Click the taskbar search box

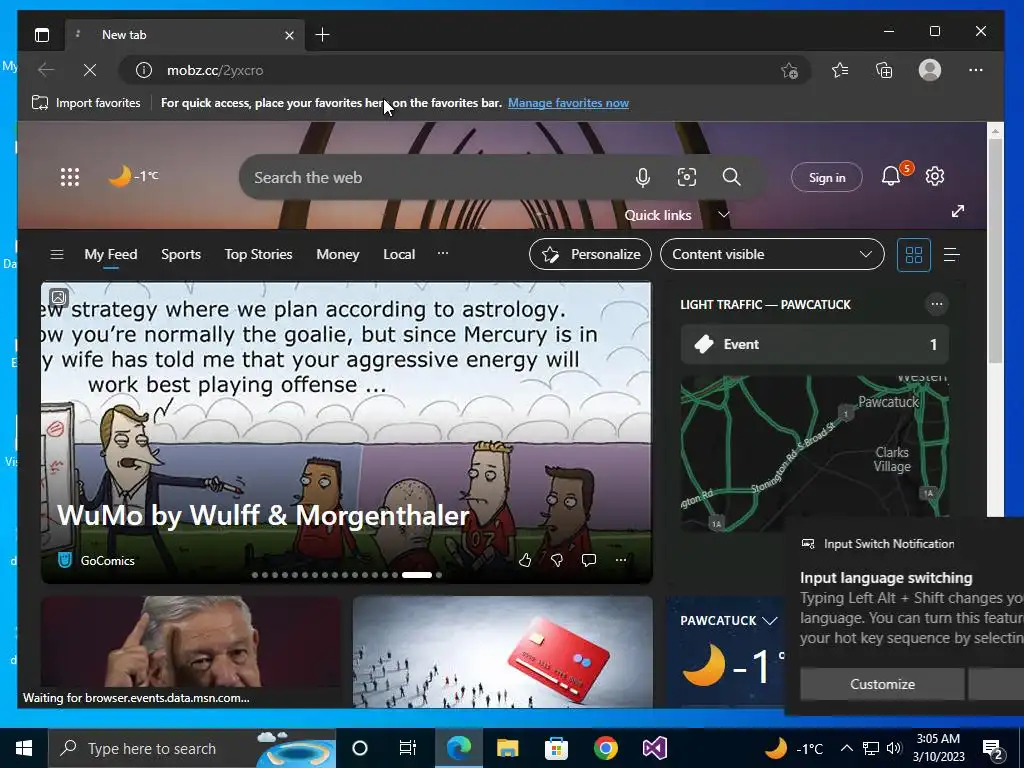click(x=192, y=748)
